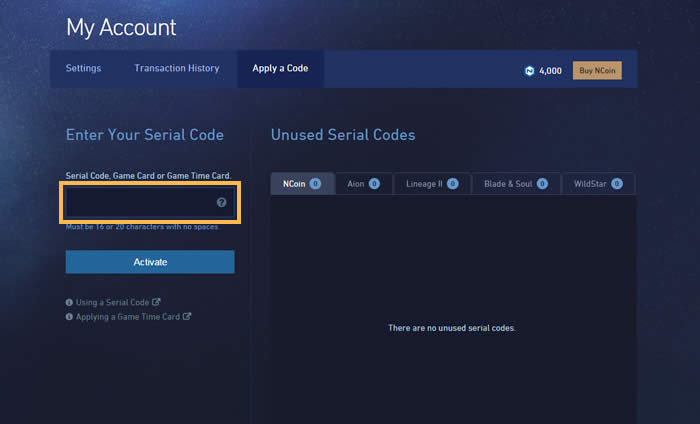Click the Buy NCoin button
The height and width of the screenshot is (424, 700).
(597, 71)
